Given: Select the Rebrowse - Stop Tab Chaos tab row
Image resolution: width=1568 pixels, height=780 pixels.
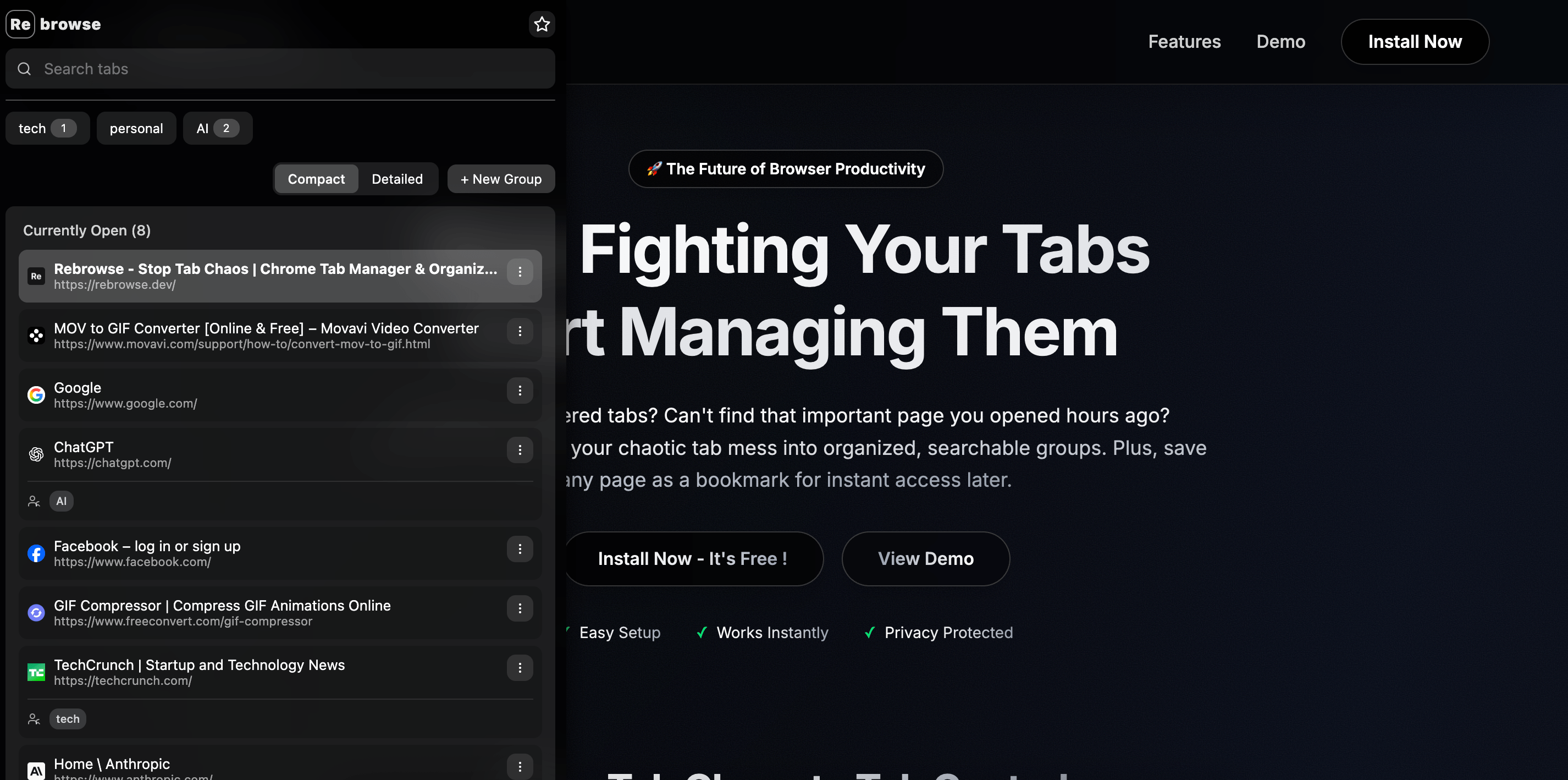Looking at the screenshot, I should point(280,276).
